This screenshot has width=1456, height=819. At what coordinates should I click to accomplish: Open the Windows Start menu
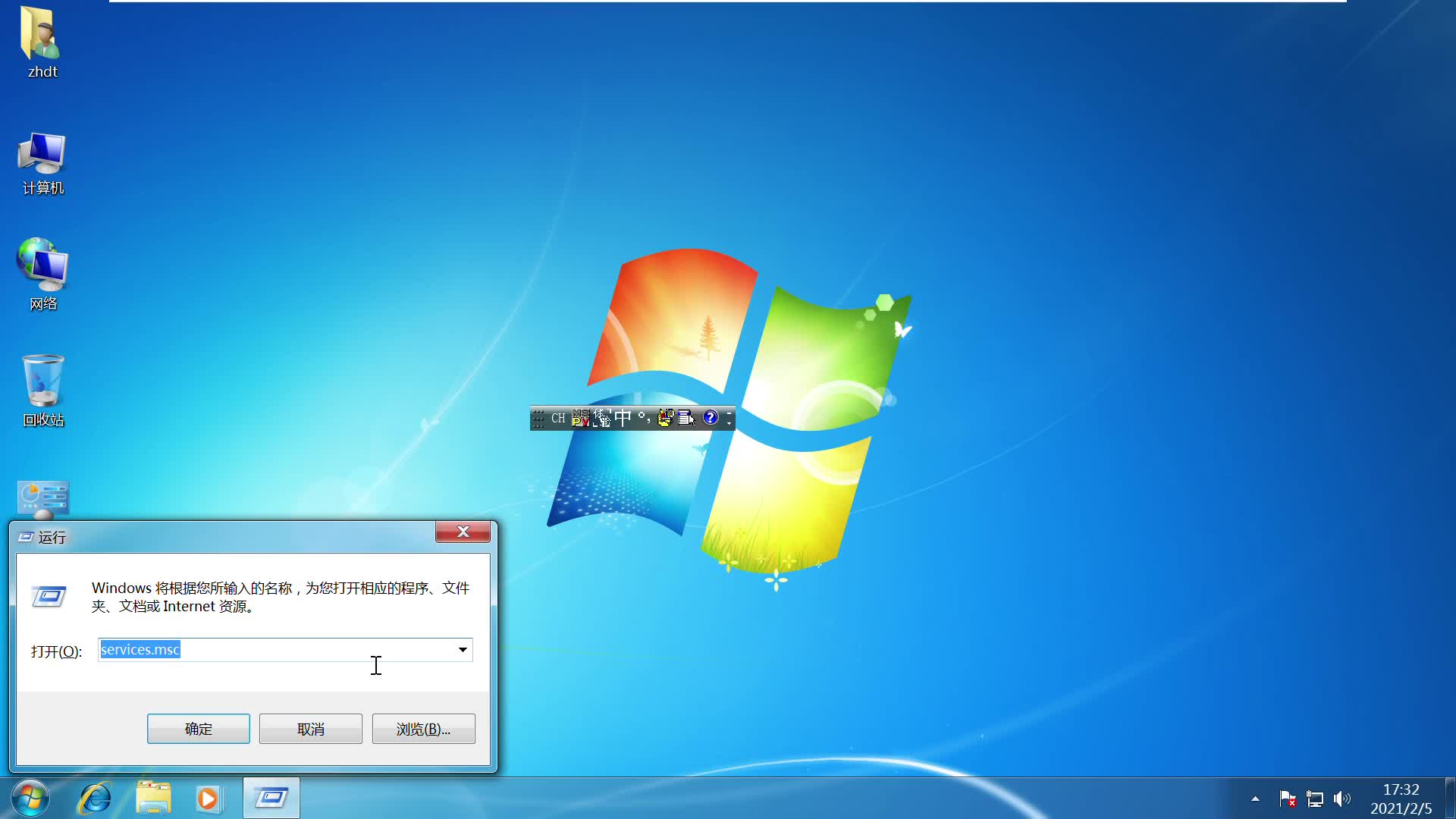click(30, 798)
